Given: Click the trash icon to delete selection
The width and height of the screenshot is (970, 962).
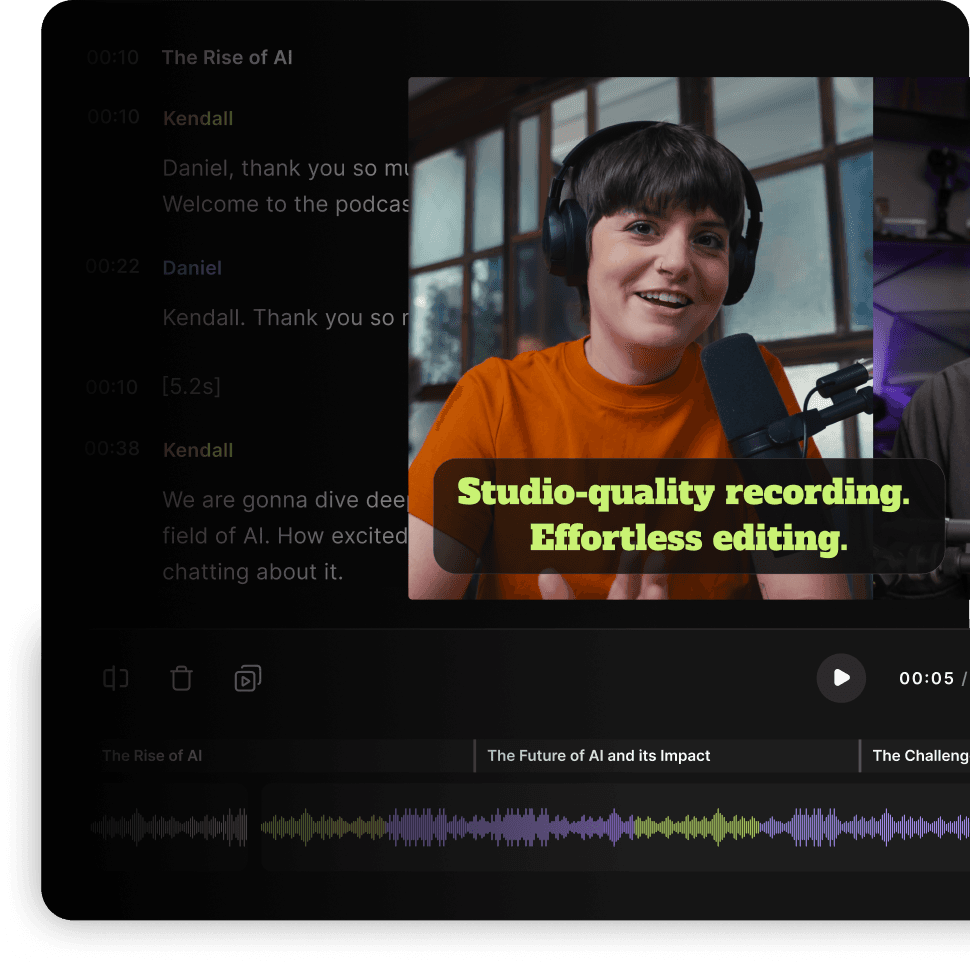Looking at the screenshot, I should [x=181, y=678].
